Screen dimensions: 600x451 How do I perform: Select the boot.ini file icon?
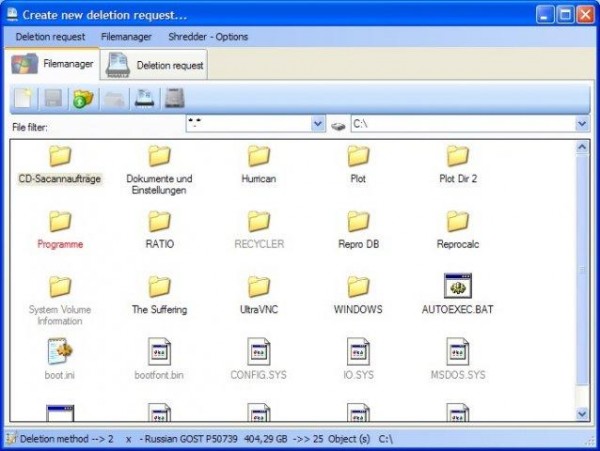(60, 352)
